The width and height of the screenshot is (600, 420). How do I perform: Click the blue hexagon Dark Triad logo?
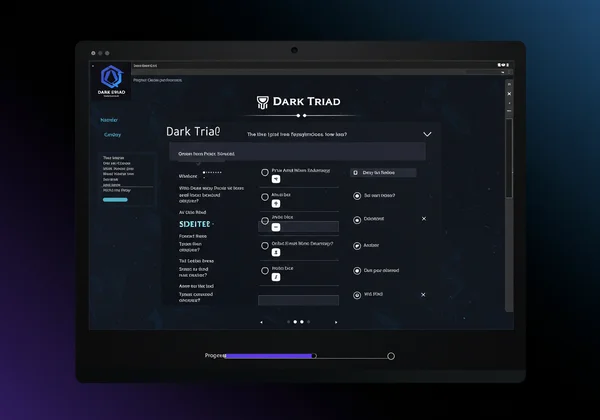[111, 77]
